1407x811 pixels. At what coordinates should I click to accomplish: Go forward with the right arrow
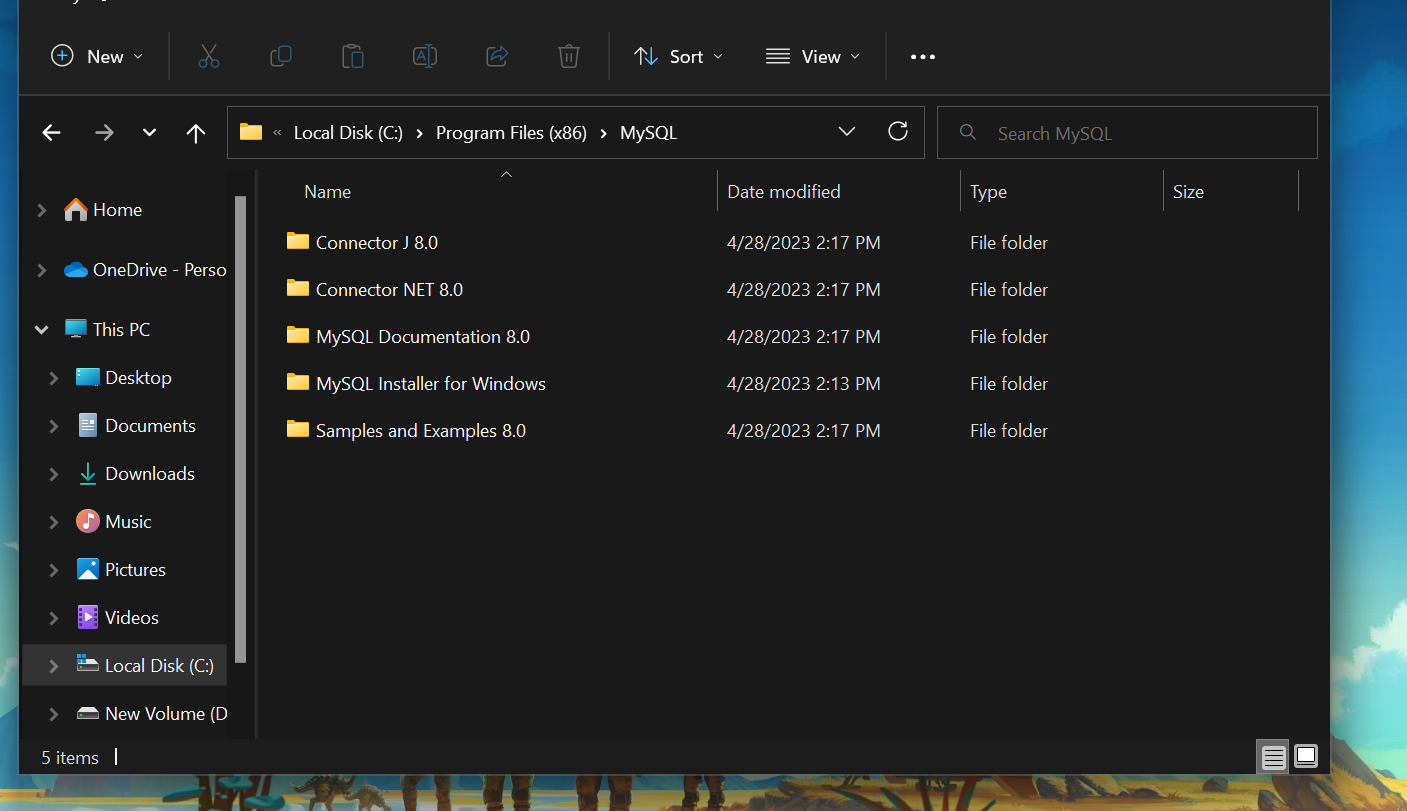click(x=104, y=133)
